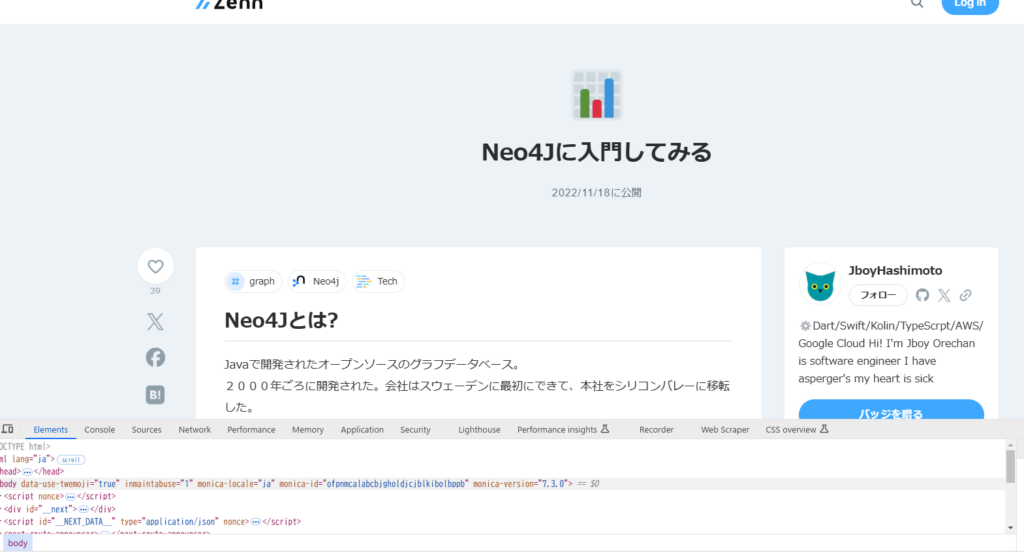Viewport: 1024px width, 552px height.
Task: Open the graph topic tag
Action: coord(253,281)
